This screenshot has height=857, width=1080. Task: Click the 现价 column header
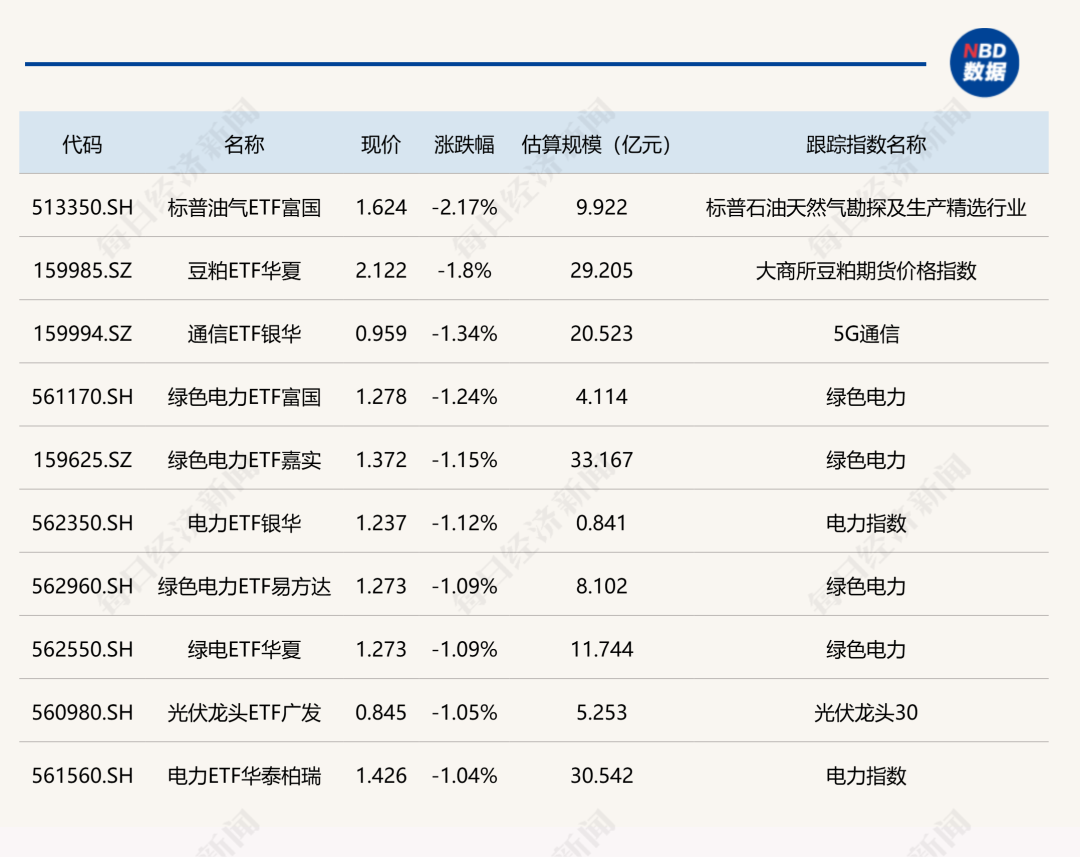pyautogui.click(x=381, y=144)
